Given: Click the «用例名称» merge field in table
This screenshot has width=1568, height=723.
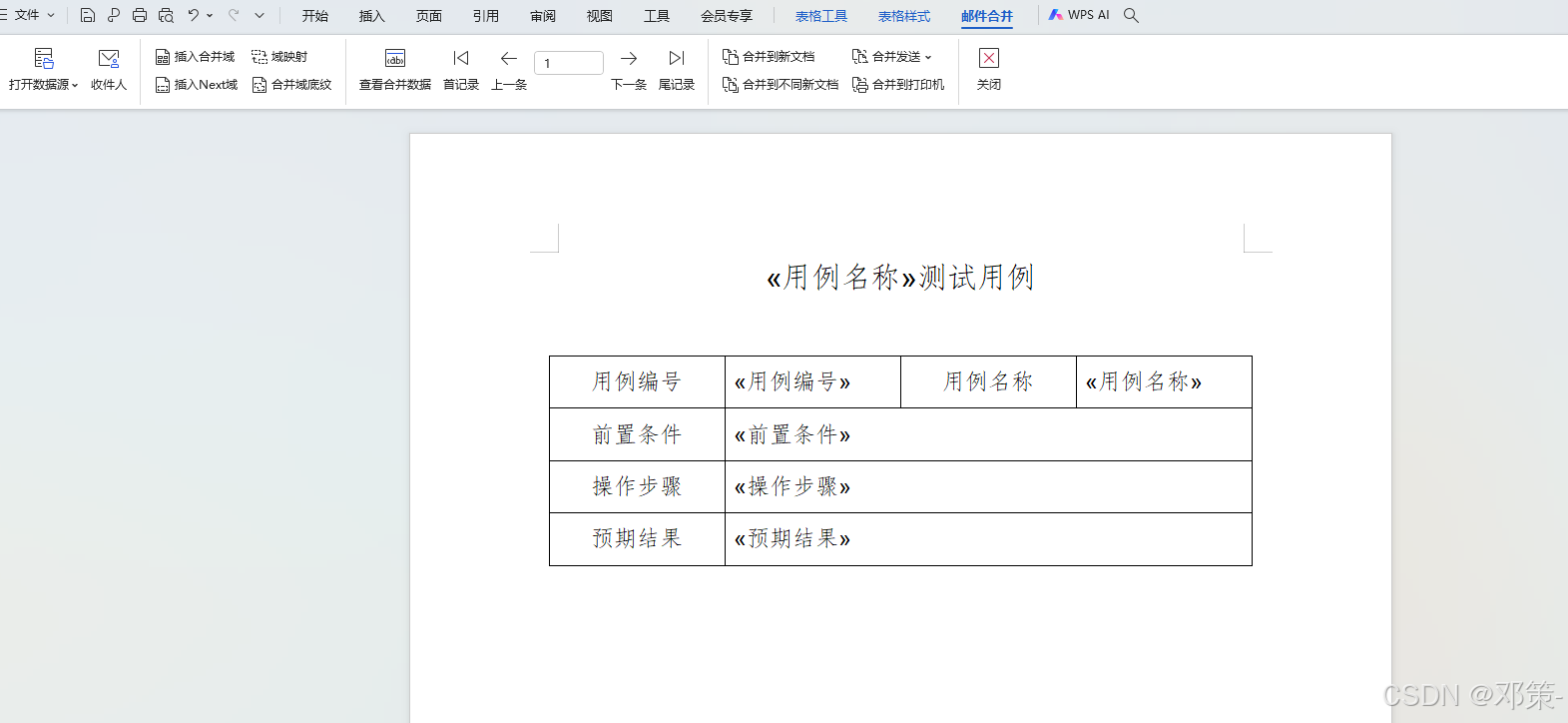Looking at the screenshot, I should coord(1164,381).
